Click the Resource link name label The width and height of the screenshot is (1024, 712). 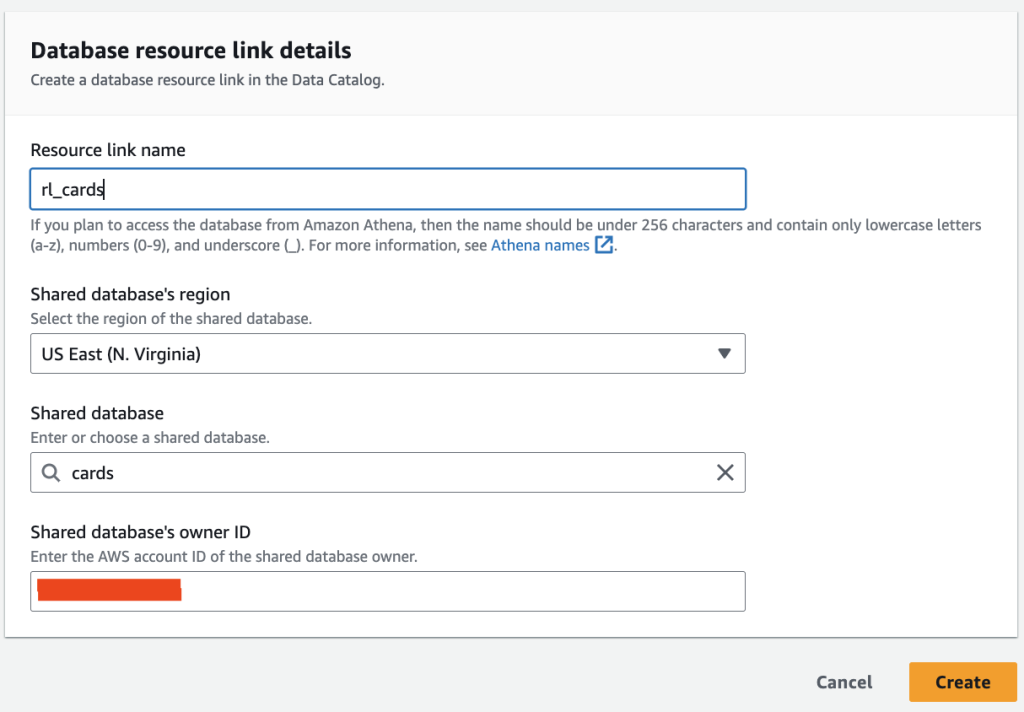coord(108,150)
